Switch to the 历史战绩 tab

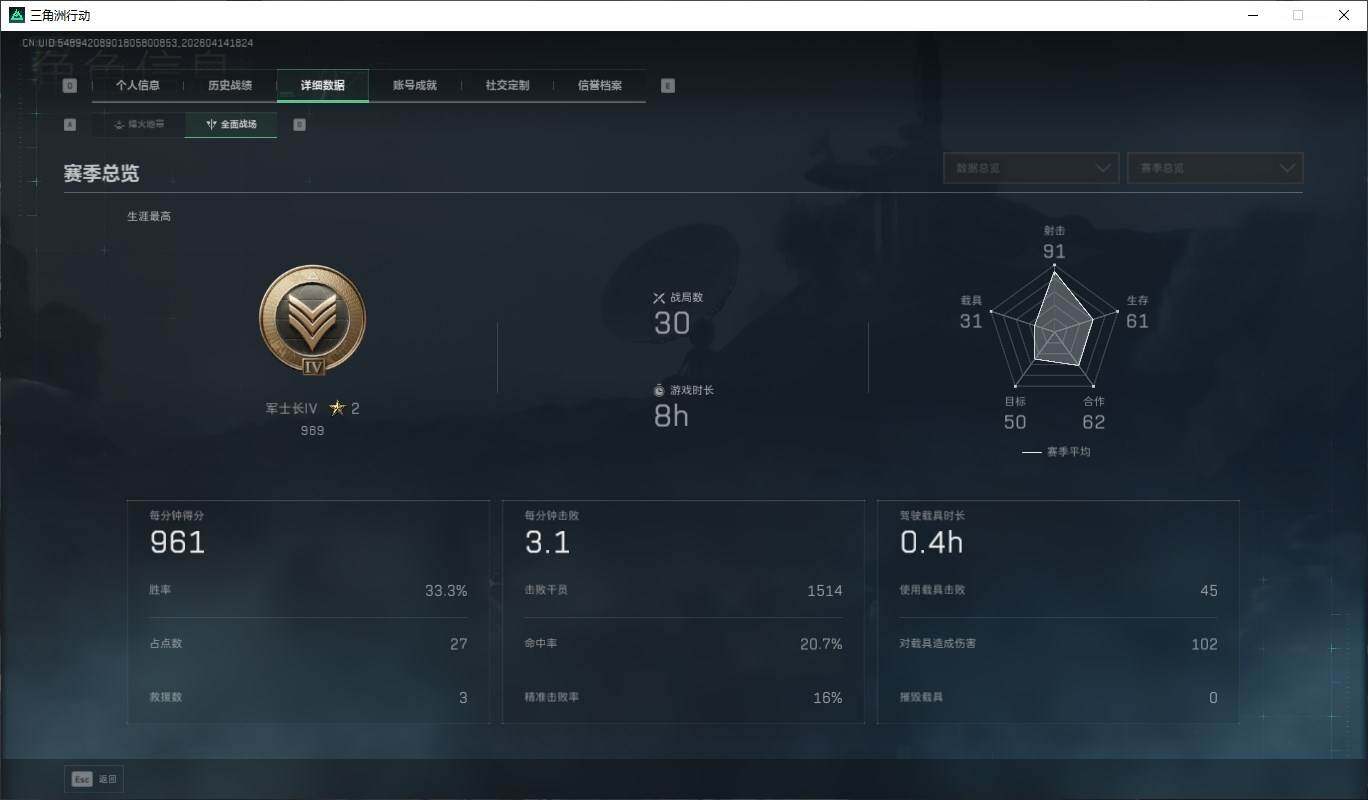click(x=230, y=86)
